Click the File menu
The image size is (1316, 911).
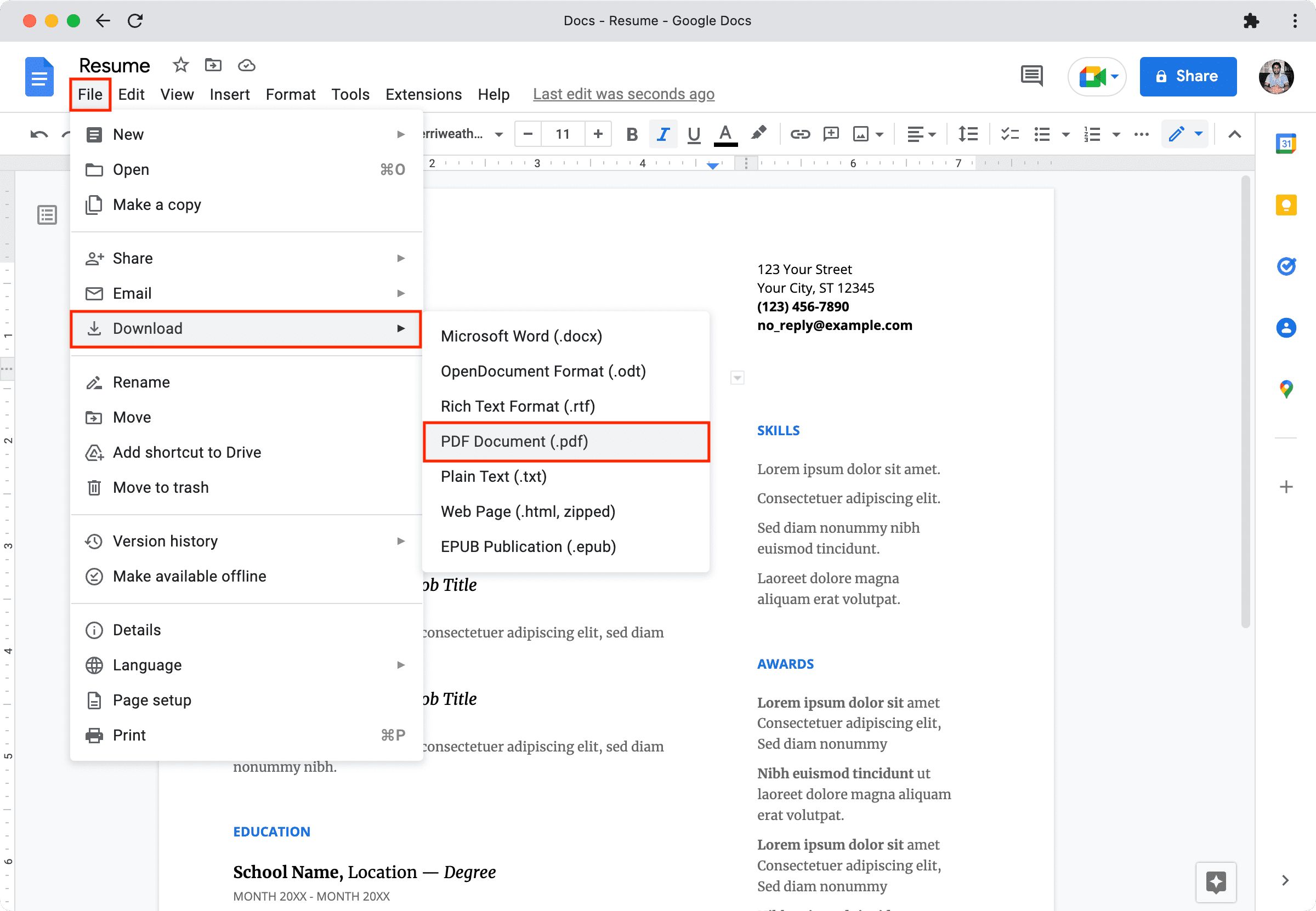[90, 93]
